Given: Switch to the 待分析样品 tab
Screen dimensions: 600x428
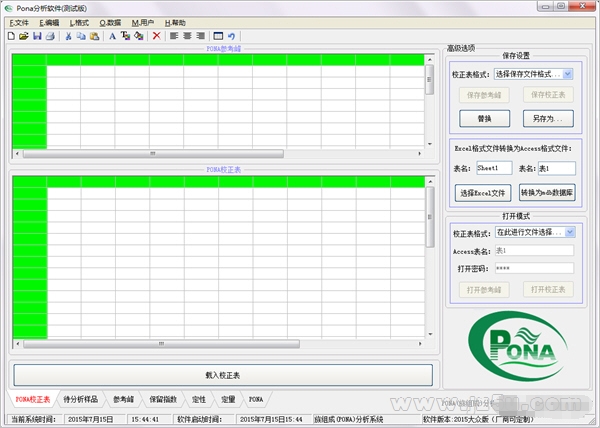Looking at the screenshot, I should [x=80, y=400].
